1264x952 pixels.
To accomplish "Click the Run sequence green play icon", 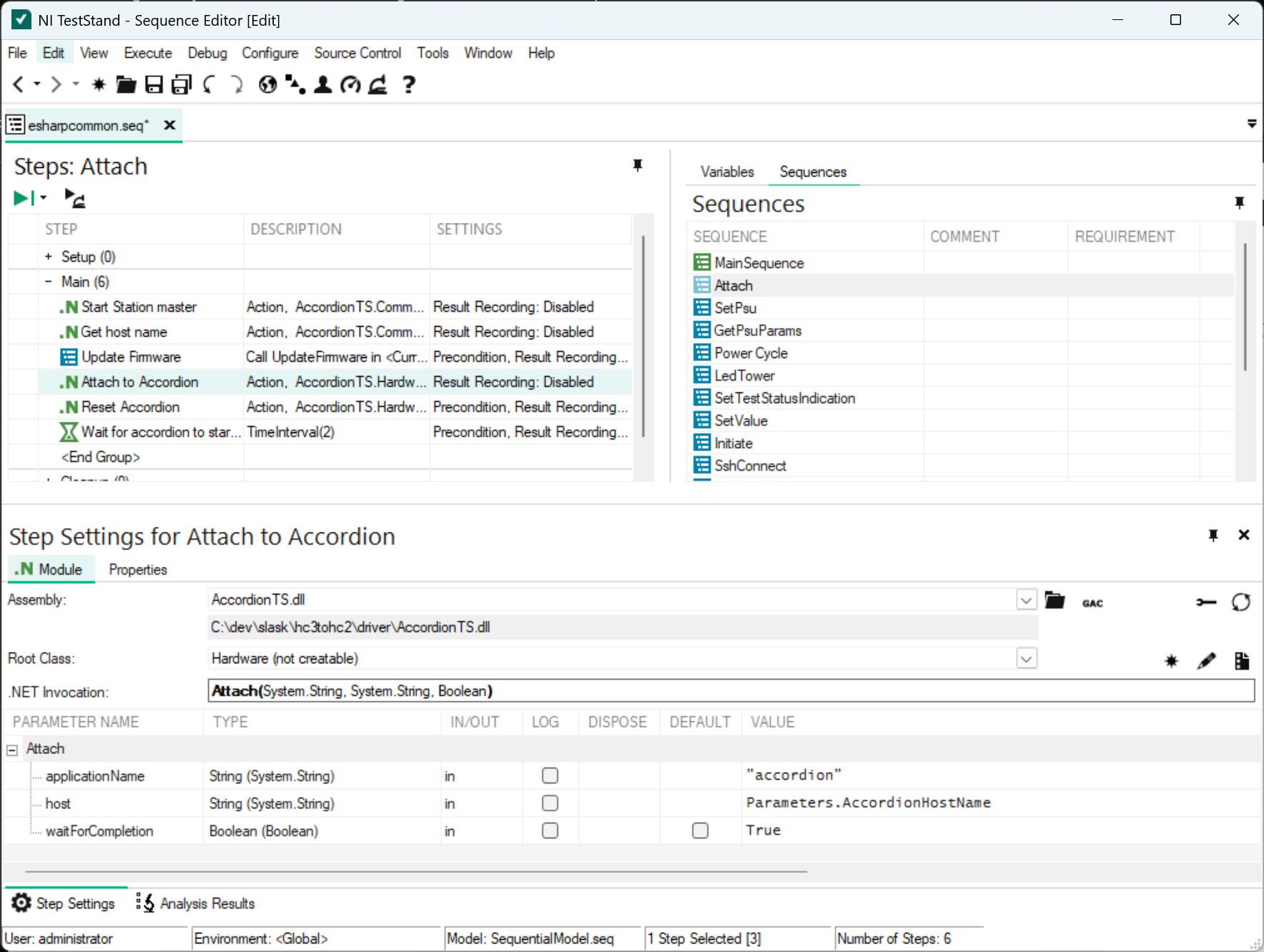I will (x=21, y=198).
